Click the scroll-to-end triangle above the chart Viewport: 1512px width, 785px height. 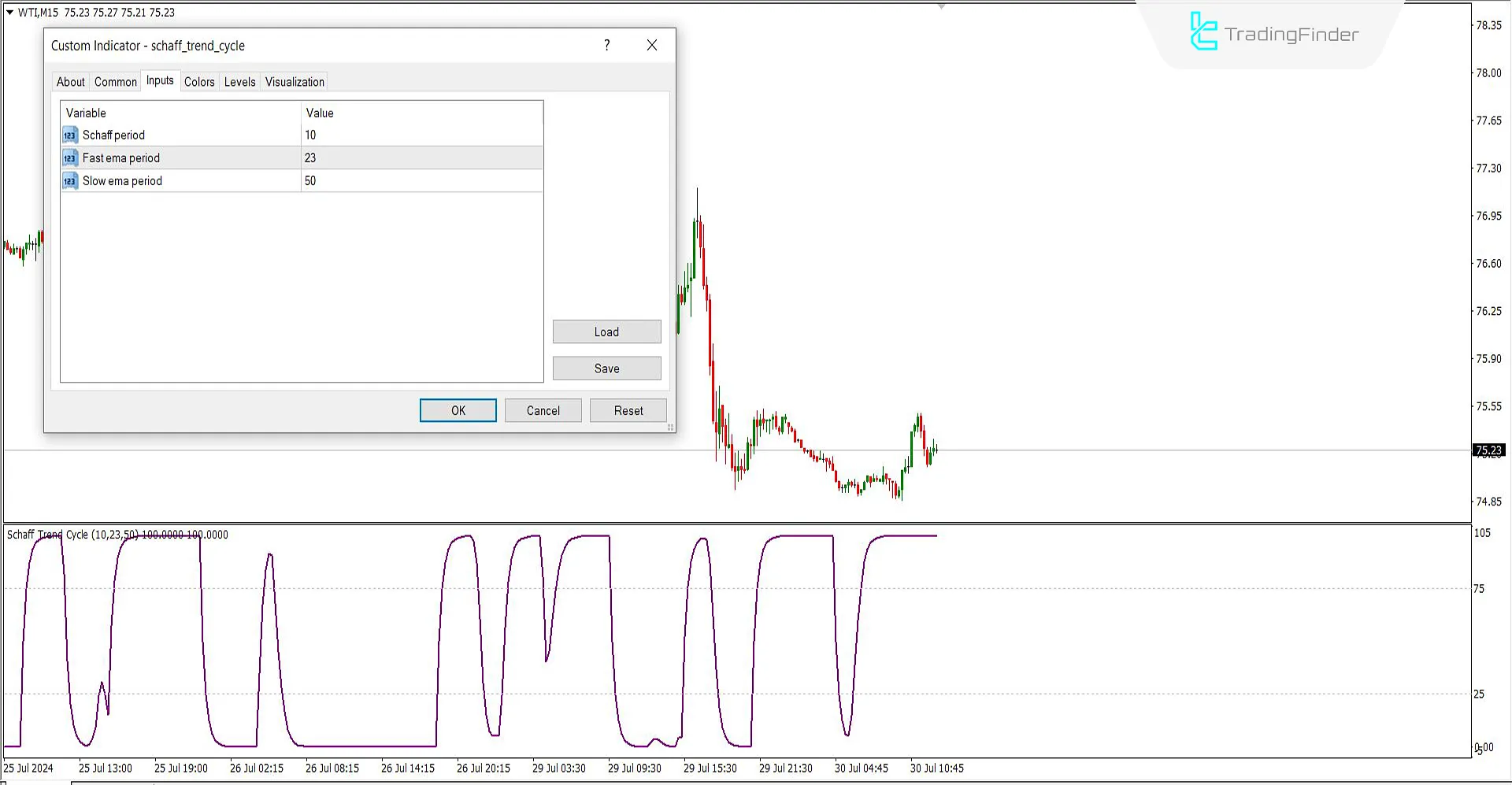click(939, 7)
